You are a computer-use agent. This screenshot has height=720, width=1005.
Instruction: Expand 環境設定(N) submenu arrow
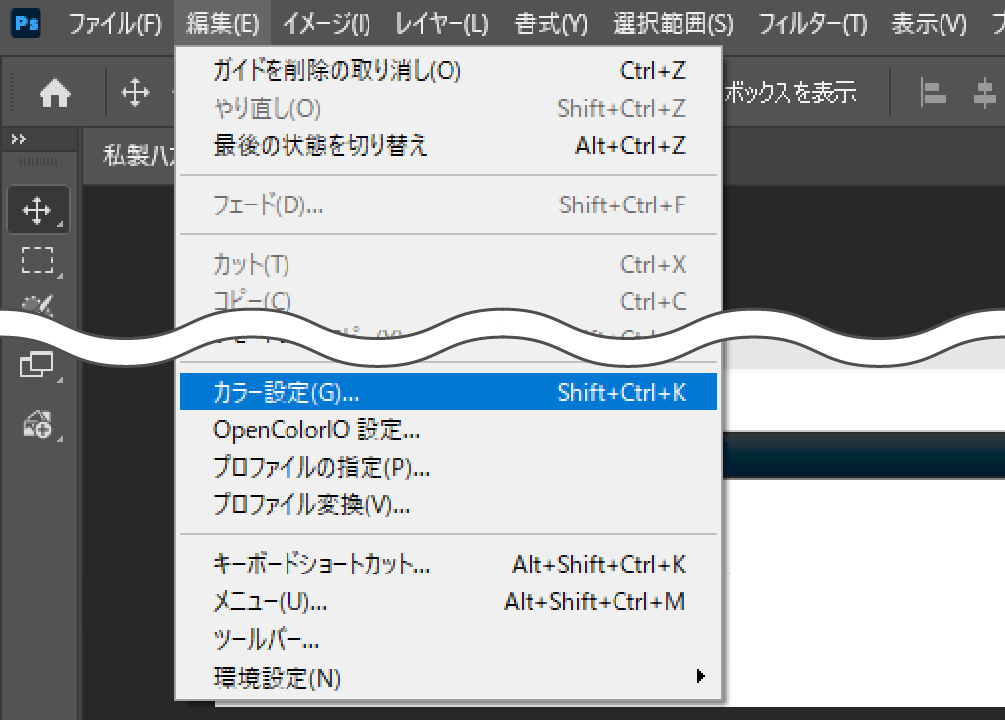point(701,676)
